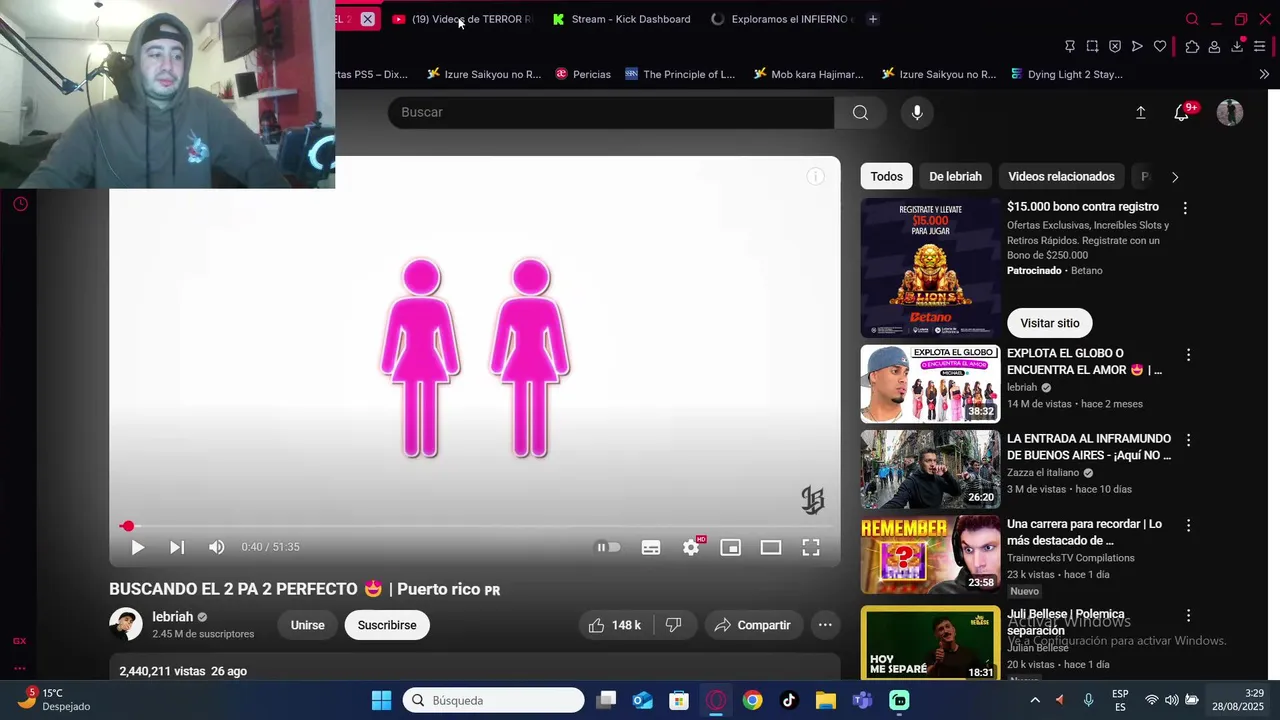The width and height of the screenshot is (1280, 720).
Task: Open the upload video icon
Action: click(x=1140, y=113)
